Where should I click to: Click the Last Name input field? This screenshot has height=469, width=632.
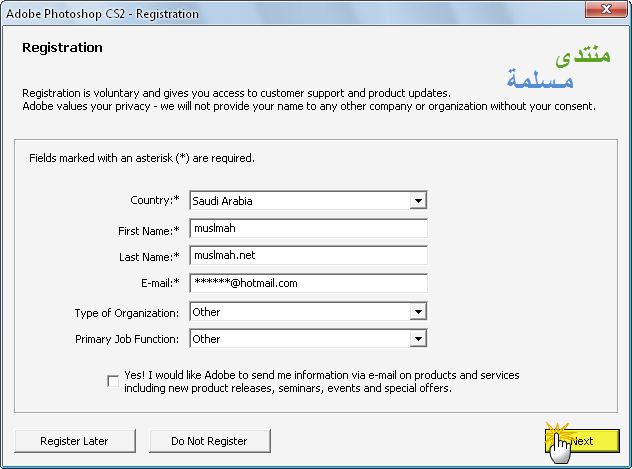click(x=308, y=255)
